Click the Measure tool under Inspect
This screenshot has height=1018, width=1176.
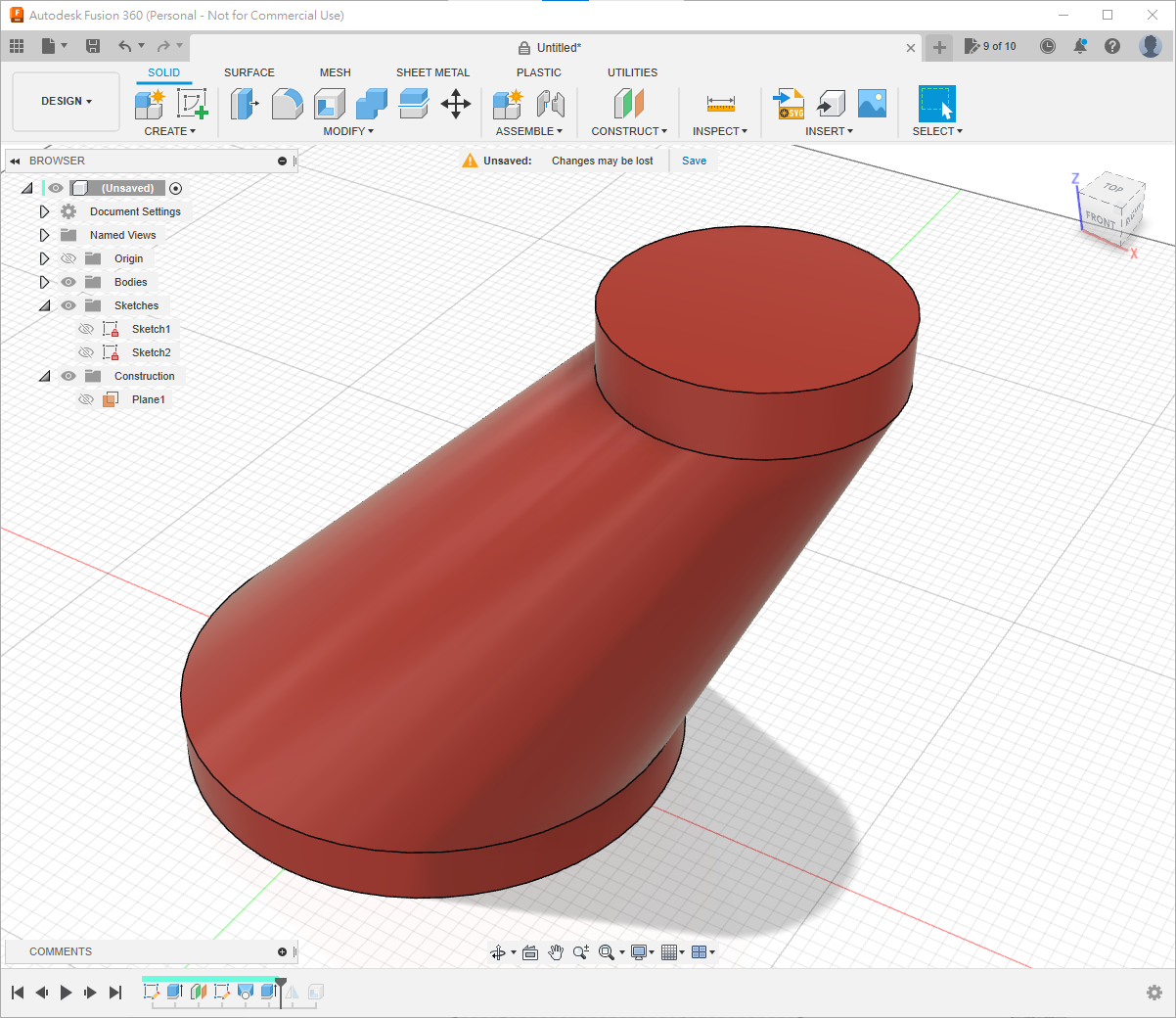720,104
